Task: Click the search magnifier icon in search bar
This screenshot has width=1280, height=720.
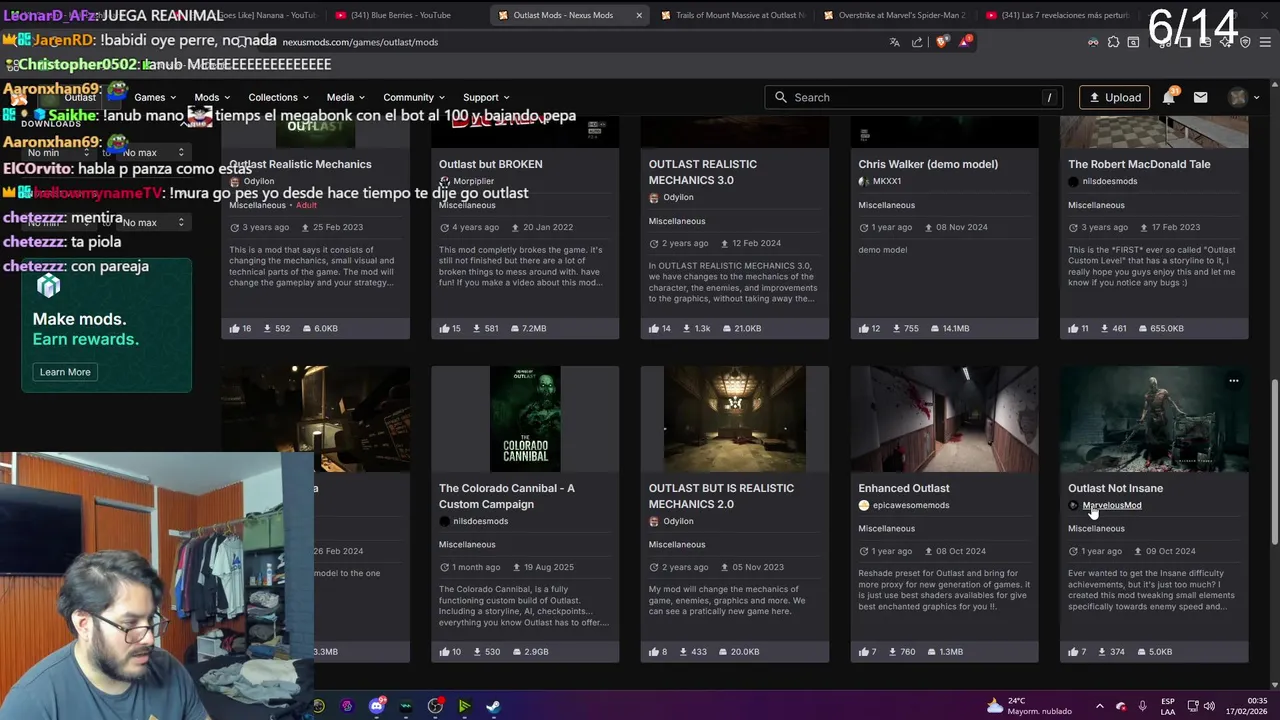Action: (x=781, y=97)
